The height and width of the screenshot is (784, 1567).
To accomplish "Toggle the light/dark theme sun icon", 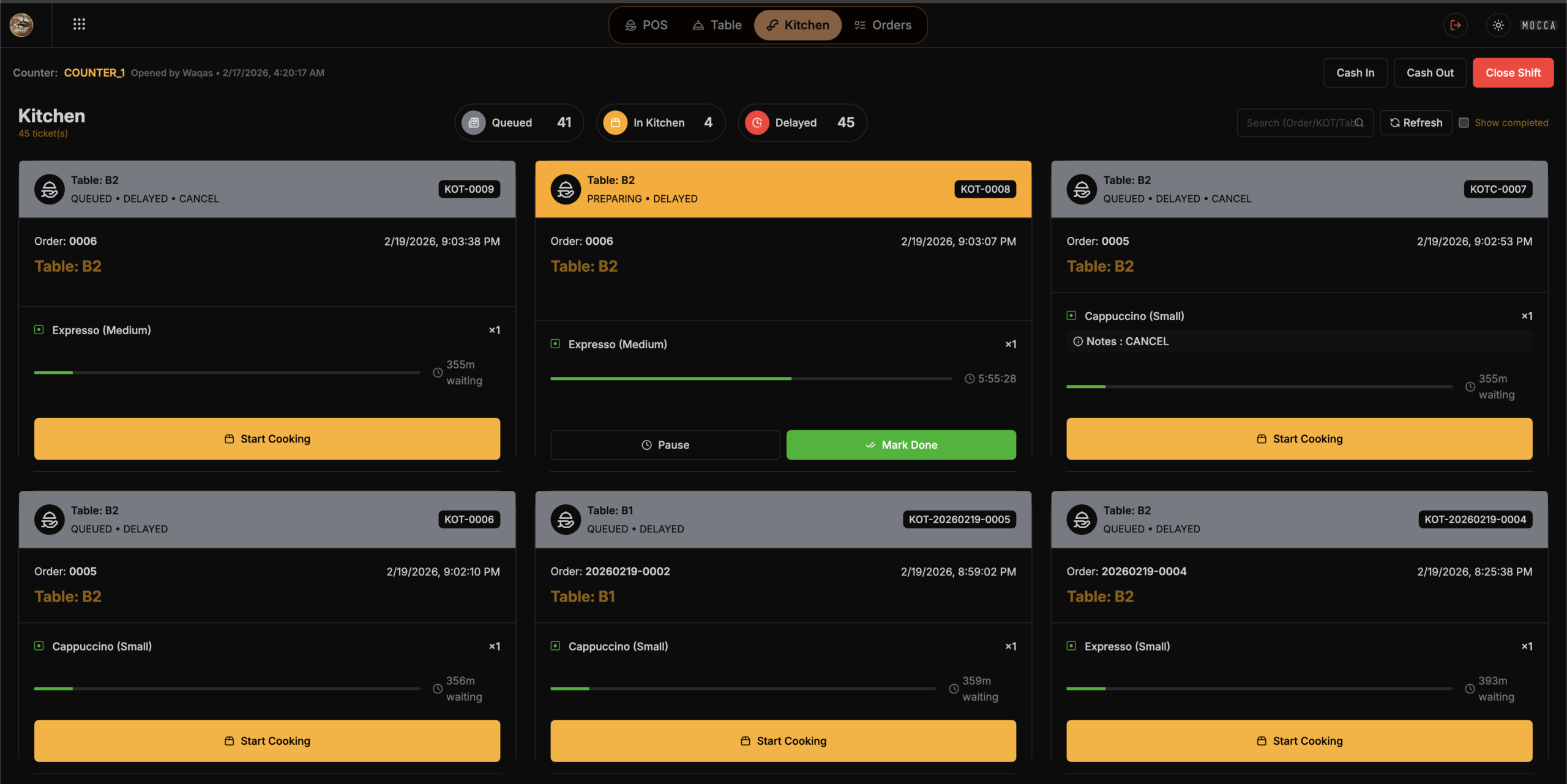I will pos(1498,25).
